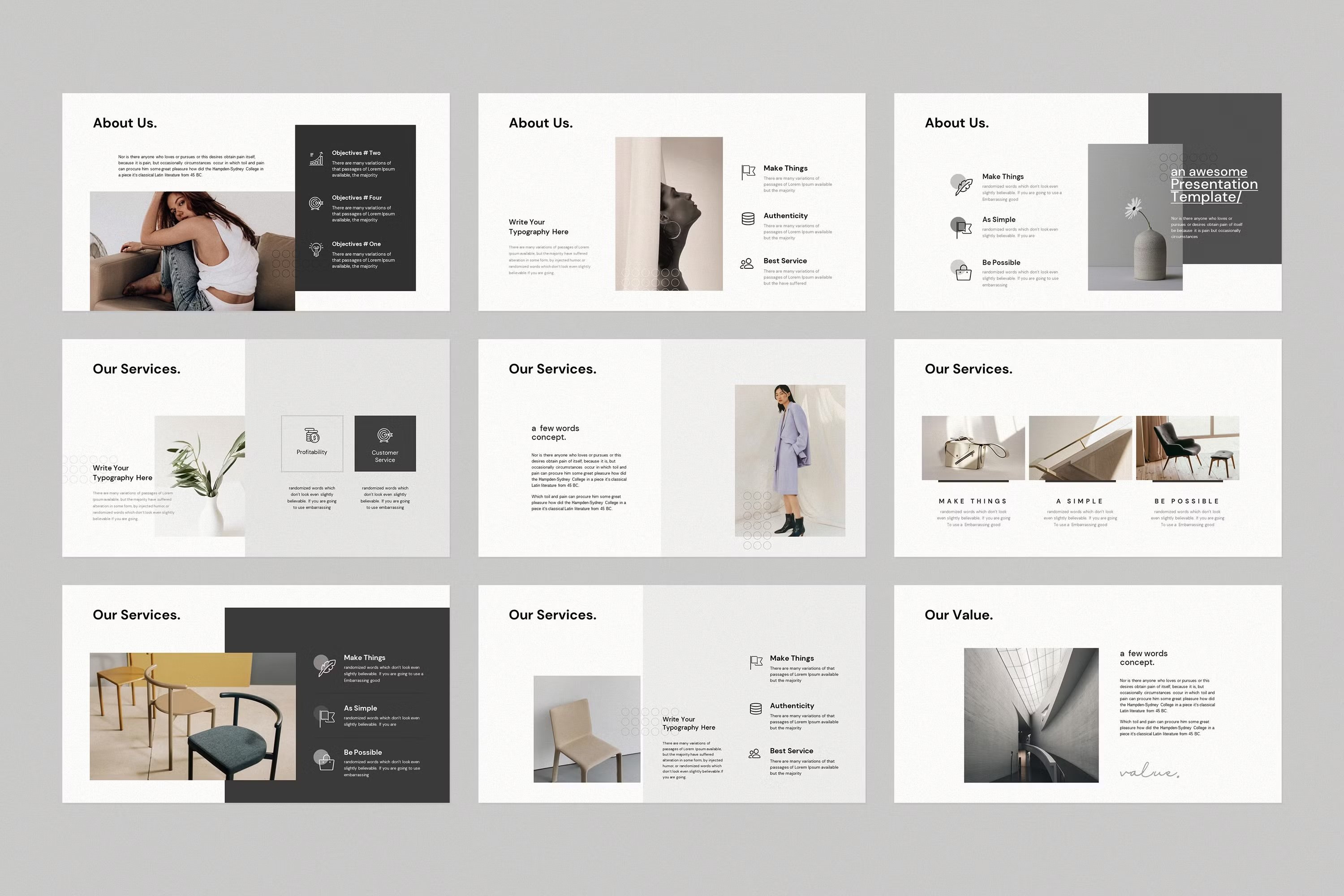Screen dimensions: 1344x896
Task: Click the shopping bag icon on the vase slide
Action: (x=964, y=272)
